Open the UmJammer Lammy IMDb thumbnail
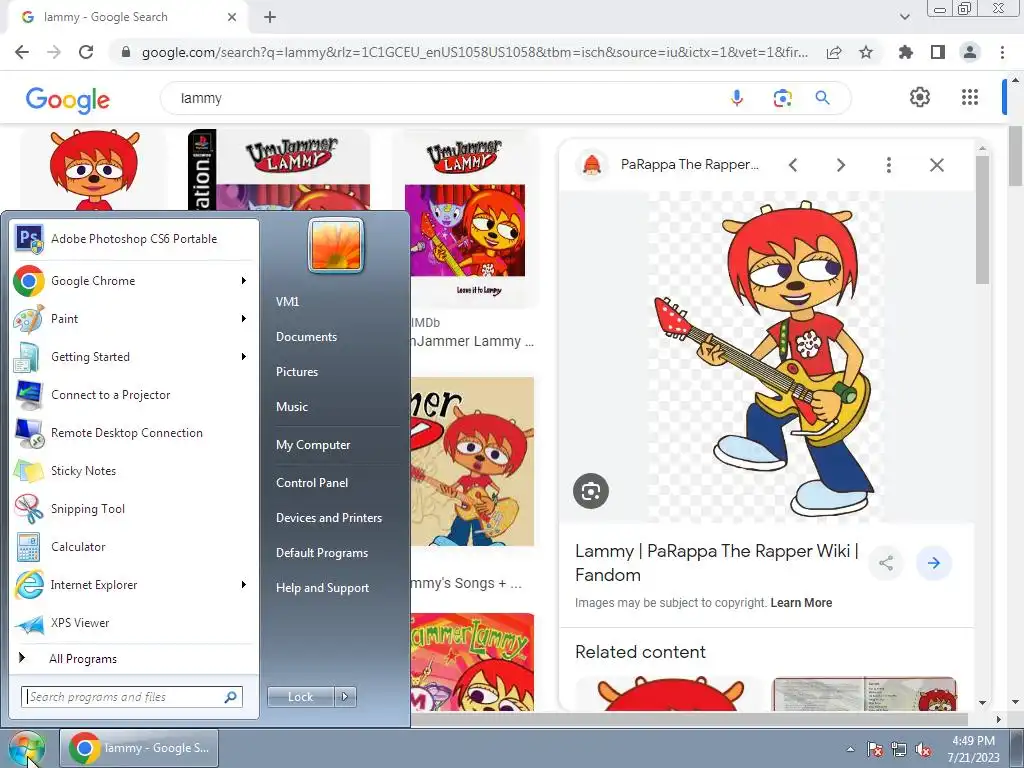The image size is (1024, 768). coord(465,219)
